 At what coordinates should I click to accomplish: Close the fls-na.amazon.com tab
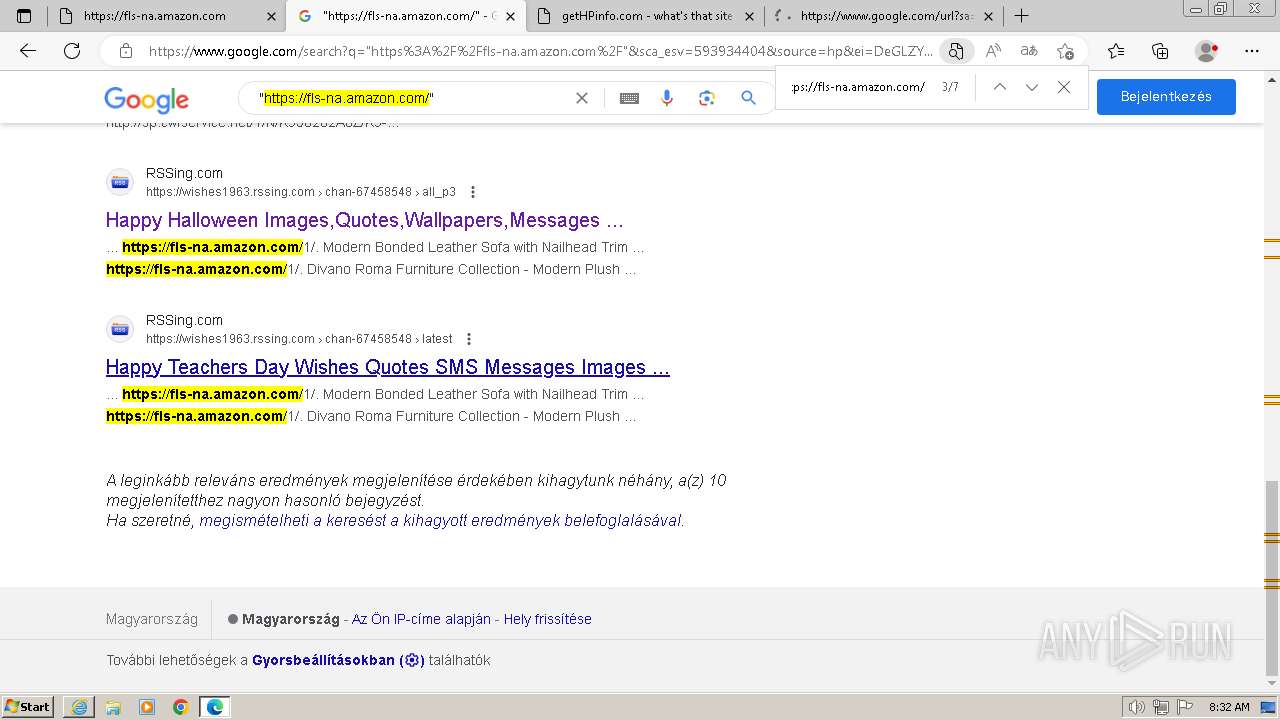point(271,16)
